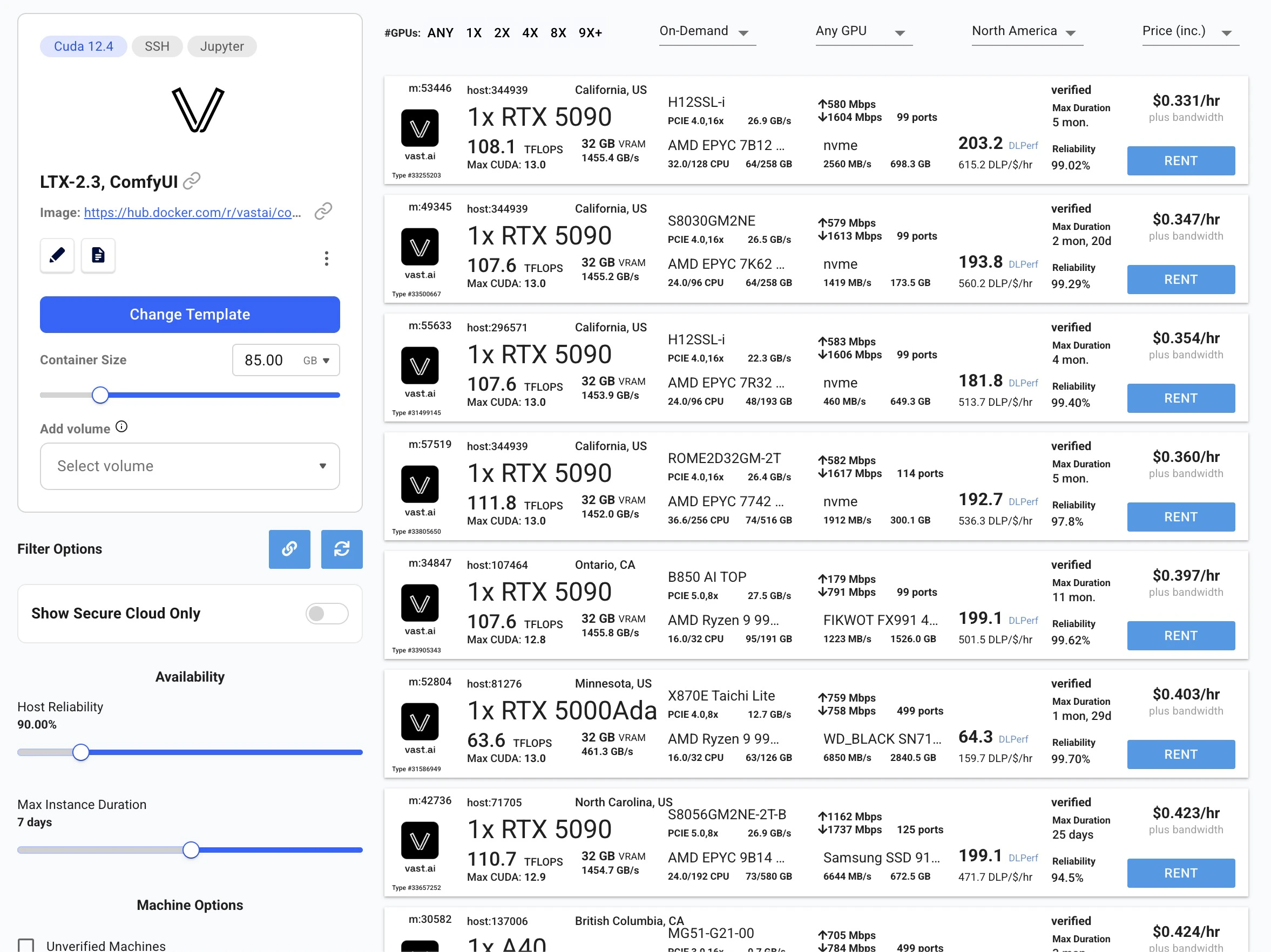Click the vast.ai logo on the first listing

(x=420, y=127)
